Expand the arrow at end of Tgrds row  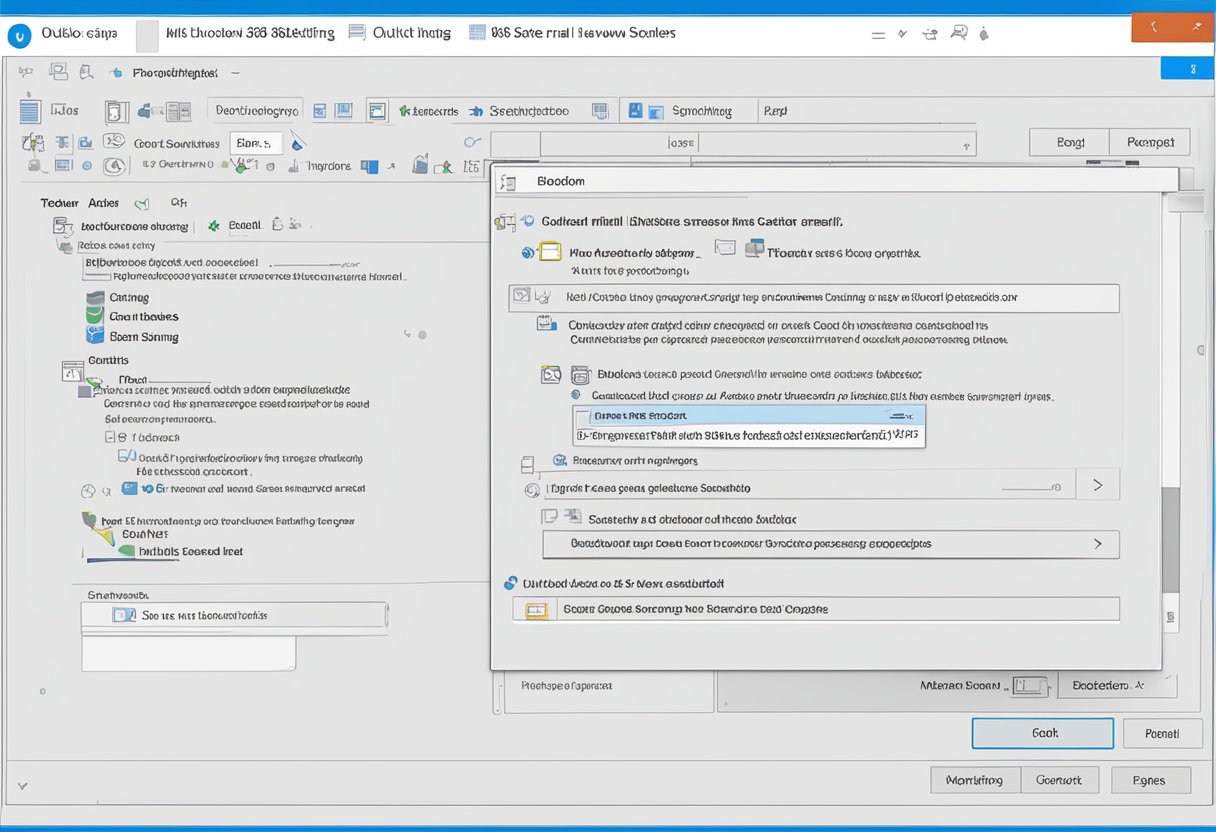pos(1097,485)
